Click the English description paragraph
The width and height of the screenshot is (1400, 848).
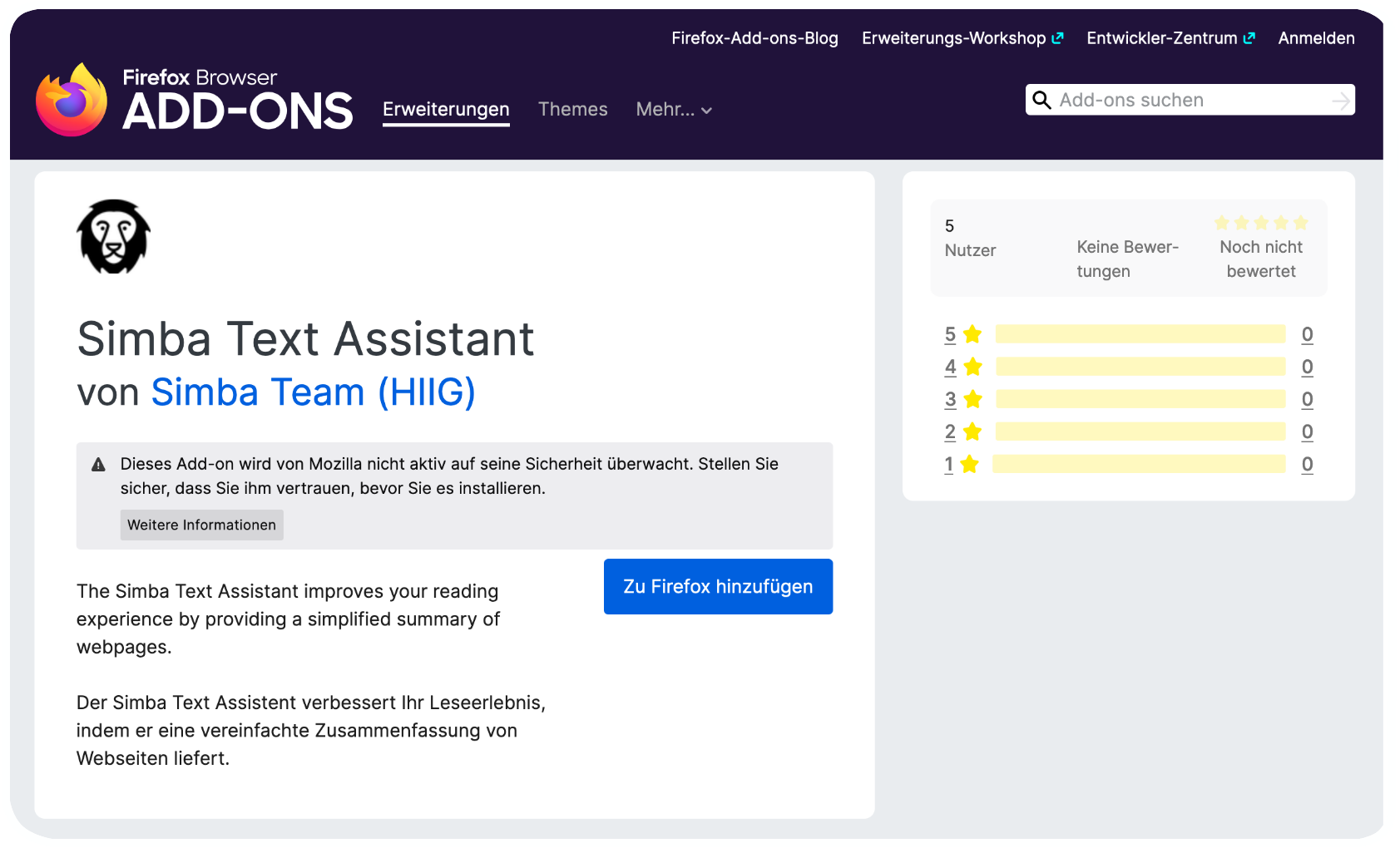(x=288, y=619)
